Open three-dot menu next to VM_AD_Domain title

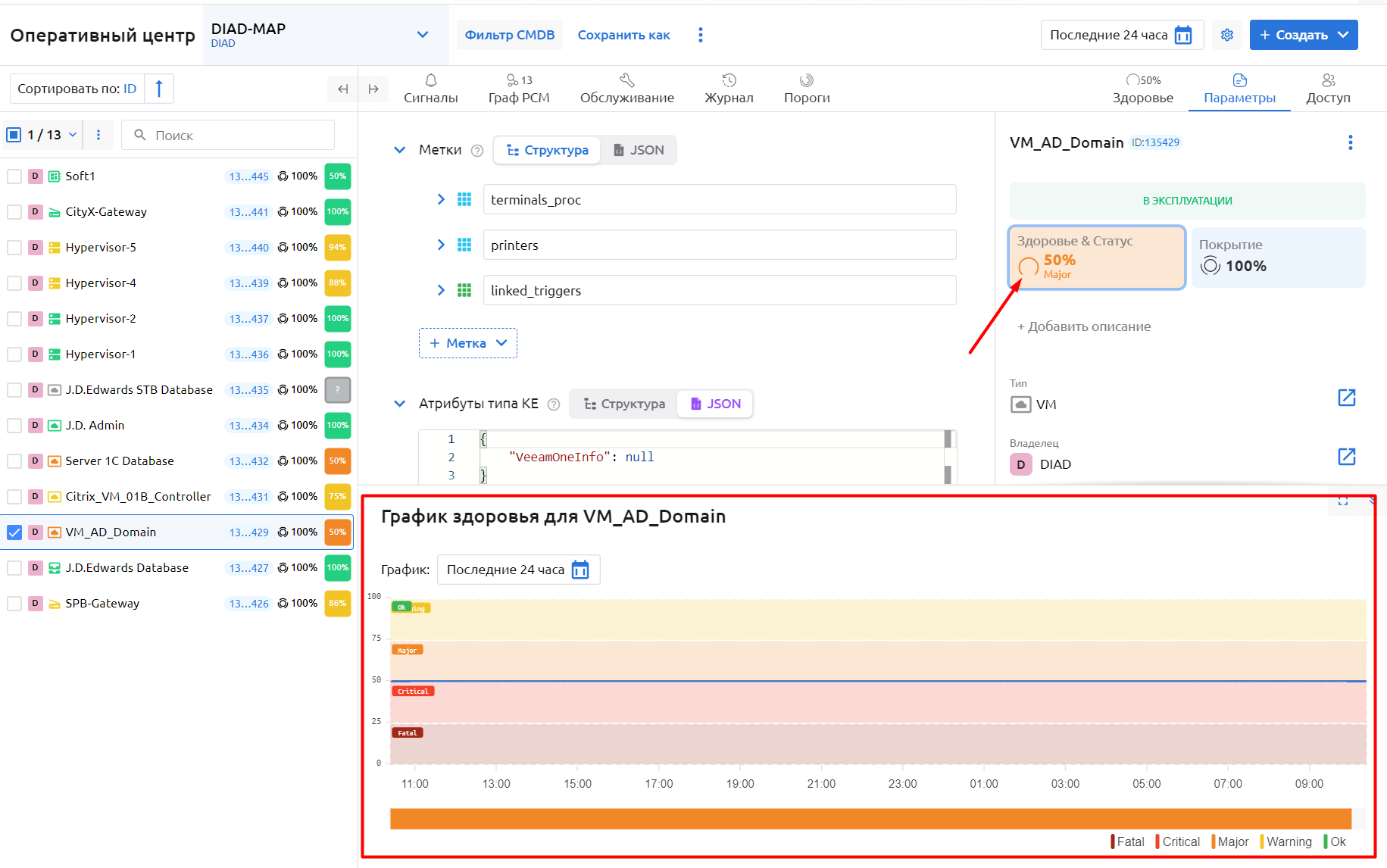(x=1350, y=142)
